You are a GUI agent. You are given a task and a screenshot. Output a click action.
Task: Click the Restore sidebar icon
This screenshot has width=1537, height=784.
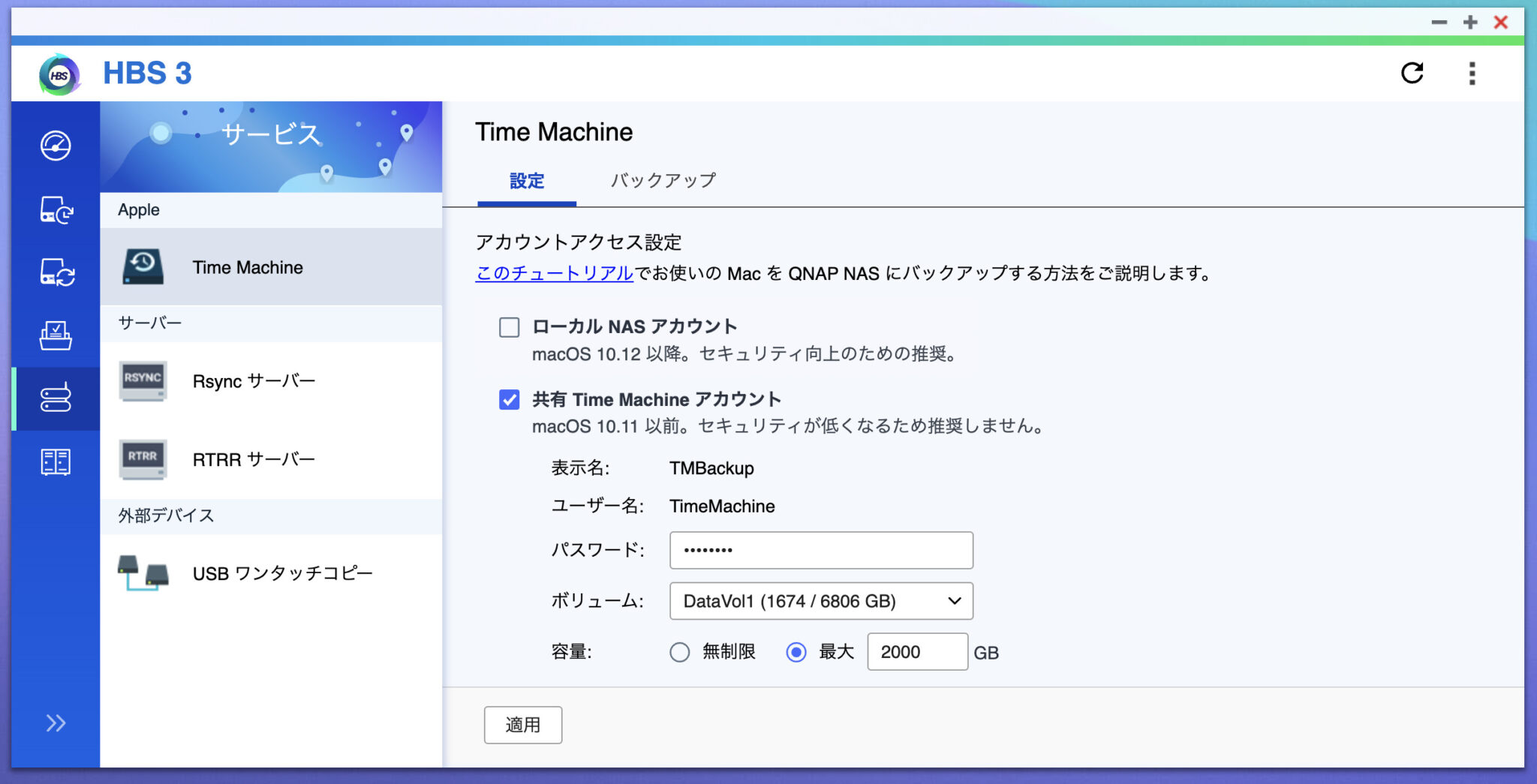(56, 336)
